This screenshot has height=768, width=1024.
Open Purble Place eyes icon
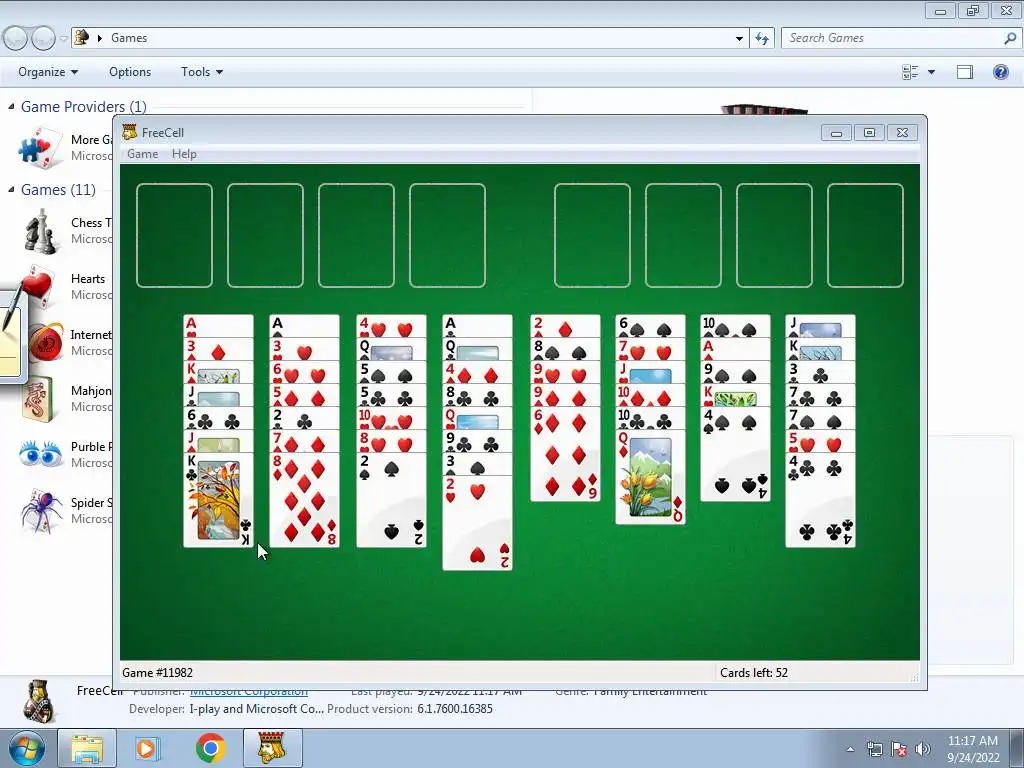pyautogui.click(x=40, y=454)
